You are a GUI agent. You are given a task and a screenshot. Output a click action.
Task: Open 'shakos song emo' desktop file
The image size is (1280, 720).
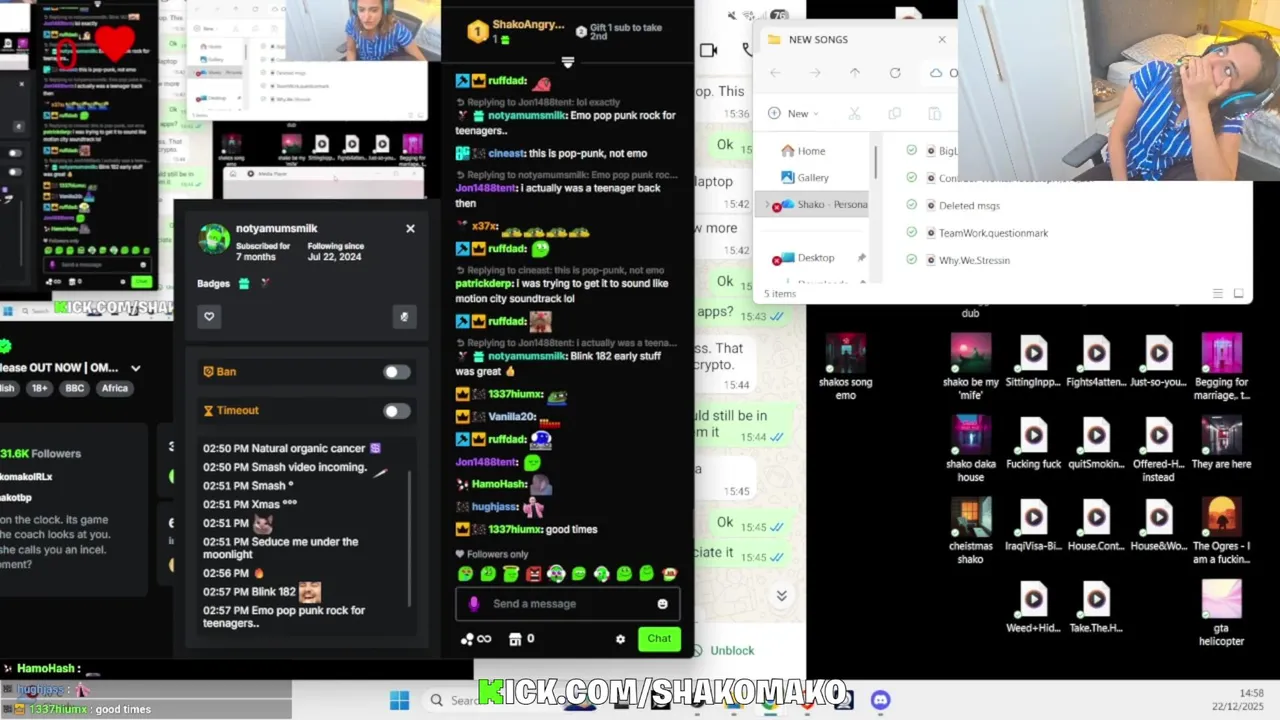[846, 367]
